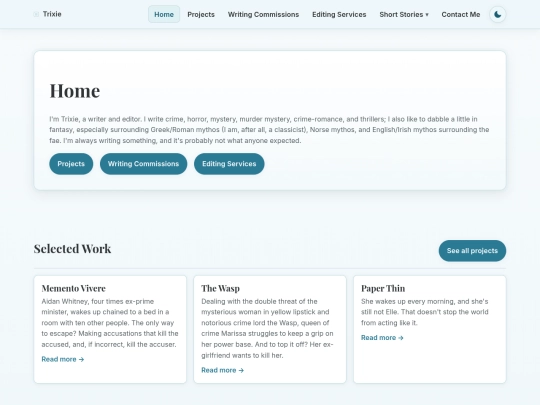Screen dimensions: 540x405
Task: Click Read more under Paper Thin
Action: [382, 338]
